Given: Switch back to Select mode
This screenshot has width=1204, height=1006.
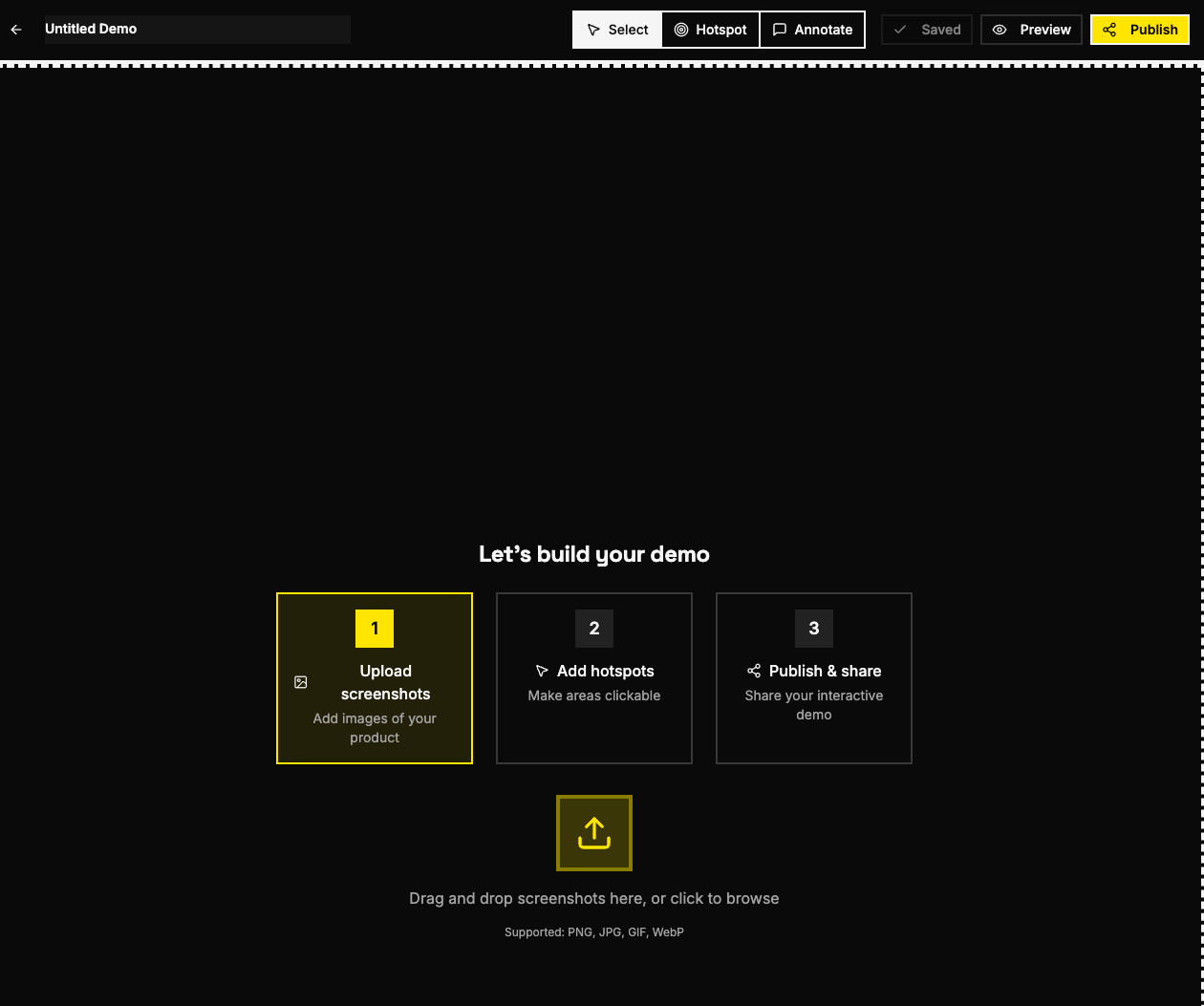Looking at the screenshot, I should pos(616,30).
